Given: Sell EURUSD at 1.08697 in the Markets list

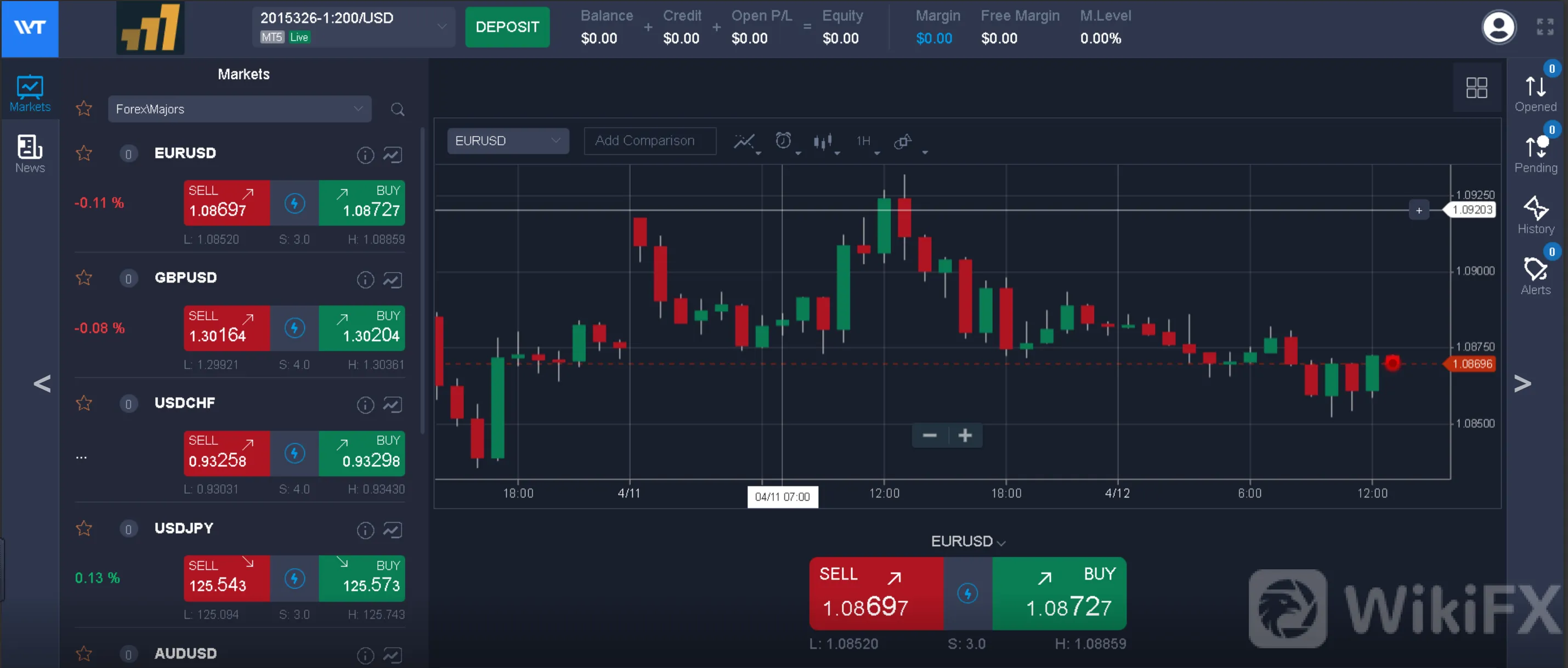Looking at the screenshot, I should tap(227, 203).
